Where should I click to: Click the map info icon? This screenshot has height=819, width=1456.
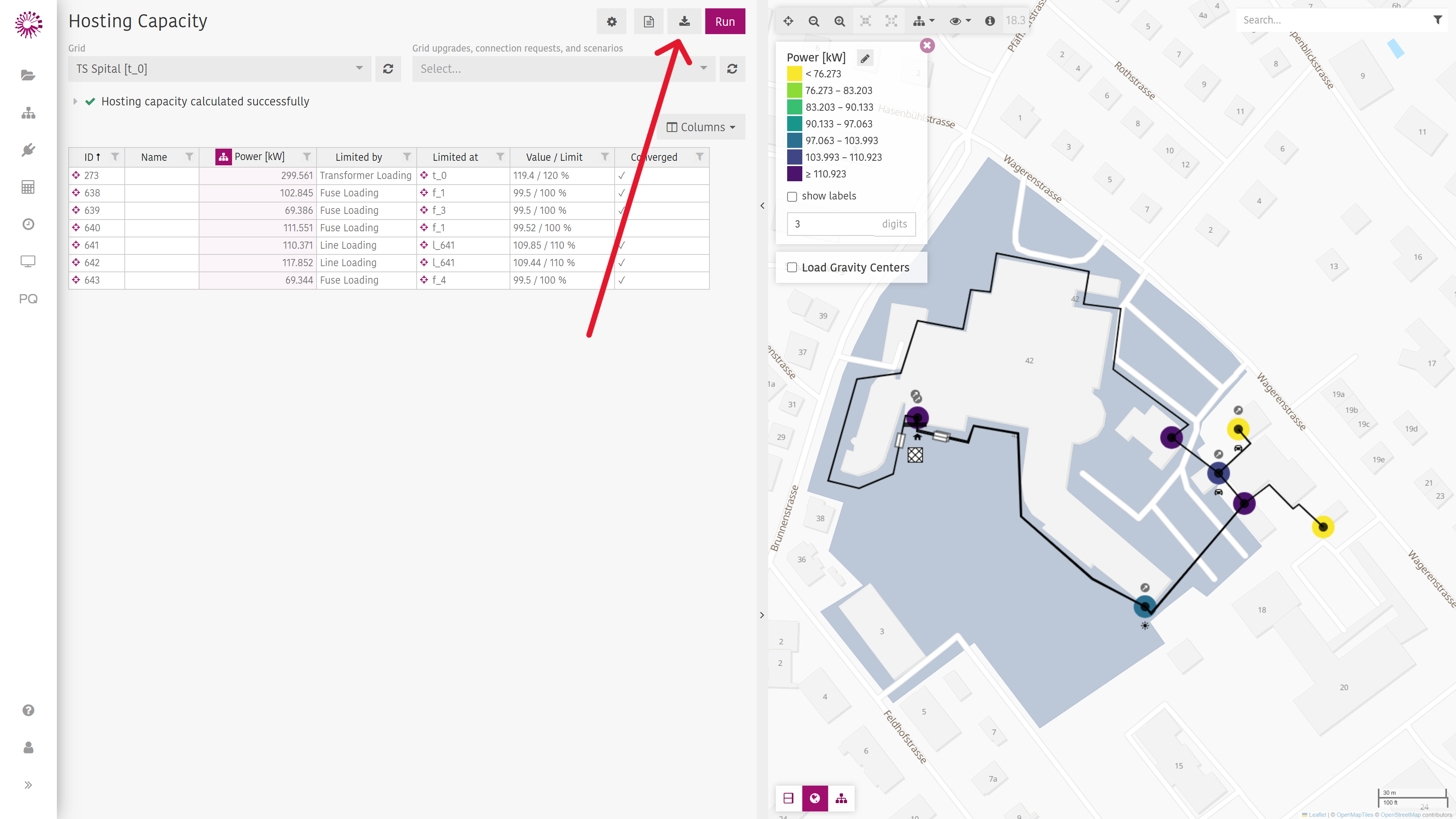tap(990, 21)
